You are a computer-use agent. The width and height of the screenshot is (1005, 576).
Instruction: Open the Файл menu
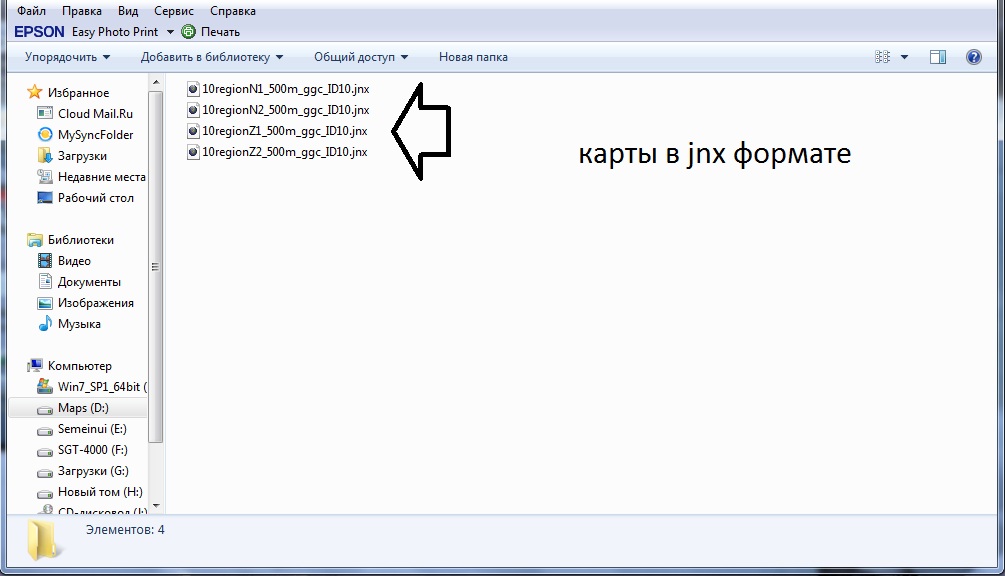coord(31,11)
